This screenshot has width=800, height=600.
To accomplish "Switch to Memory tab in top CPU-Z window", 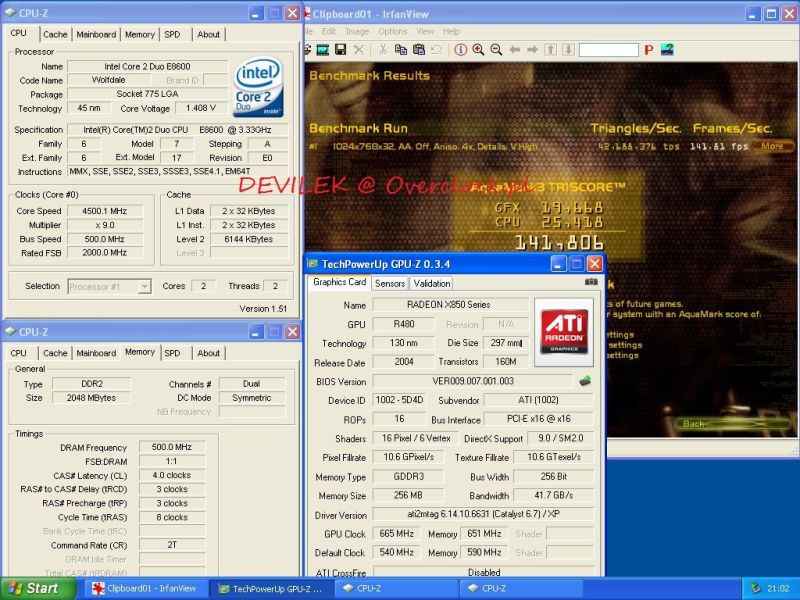I will [139, 34].
